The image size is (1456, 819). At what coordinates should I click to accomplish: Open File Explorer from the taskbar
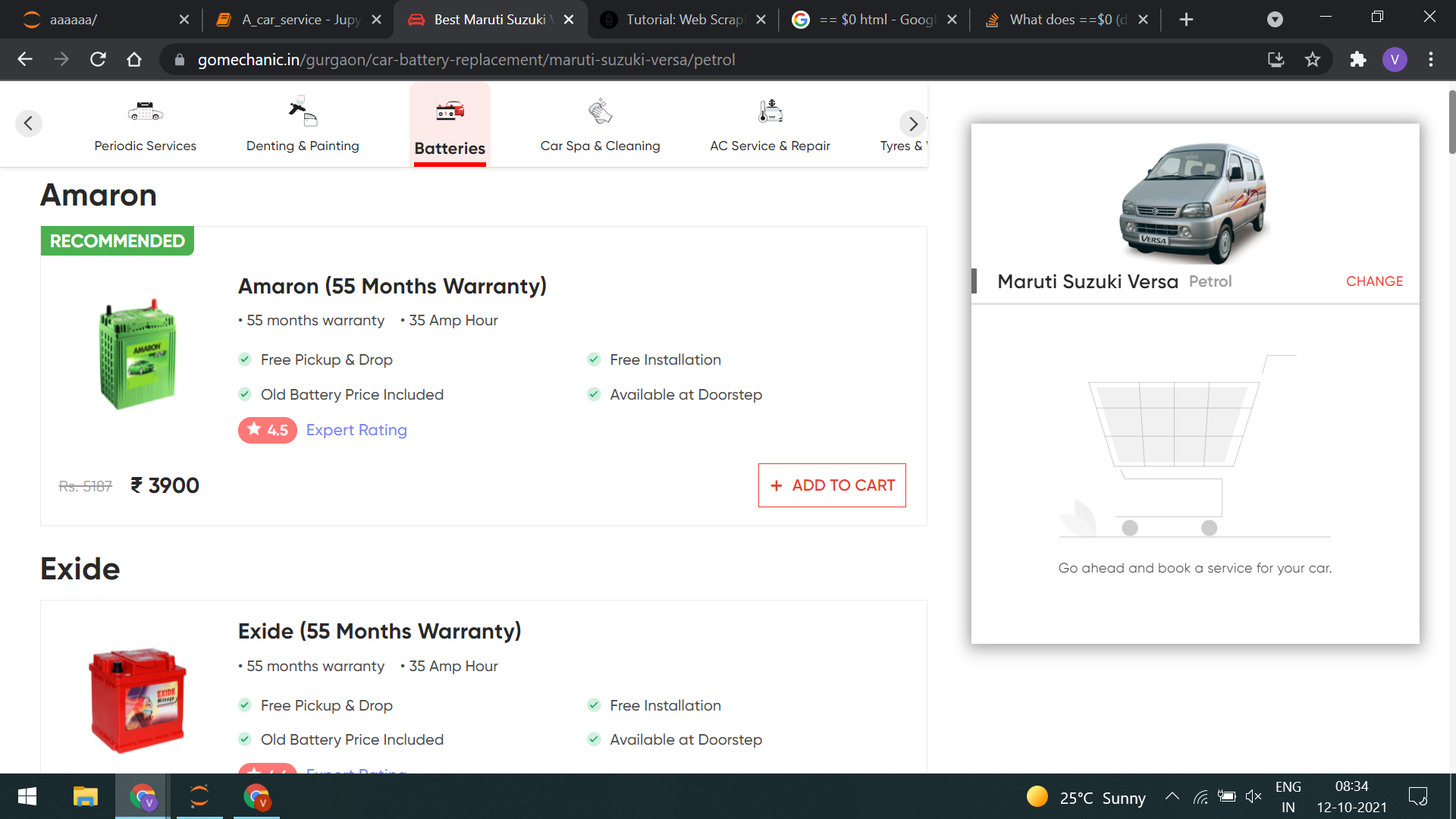(x=85, y=796)
